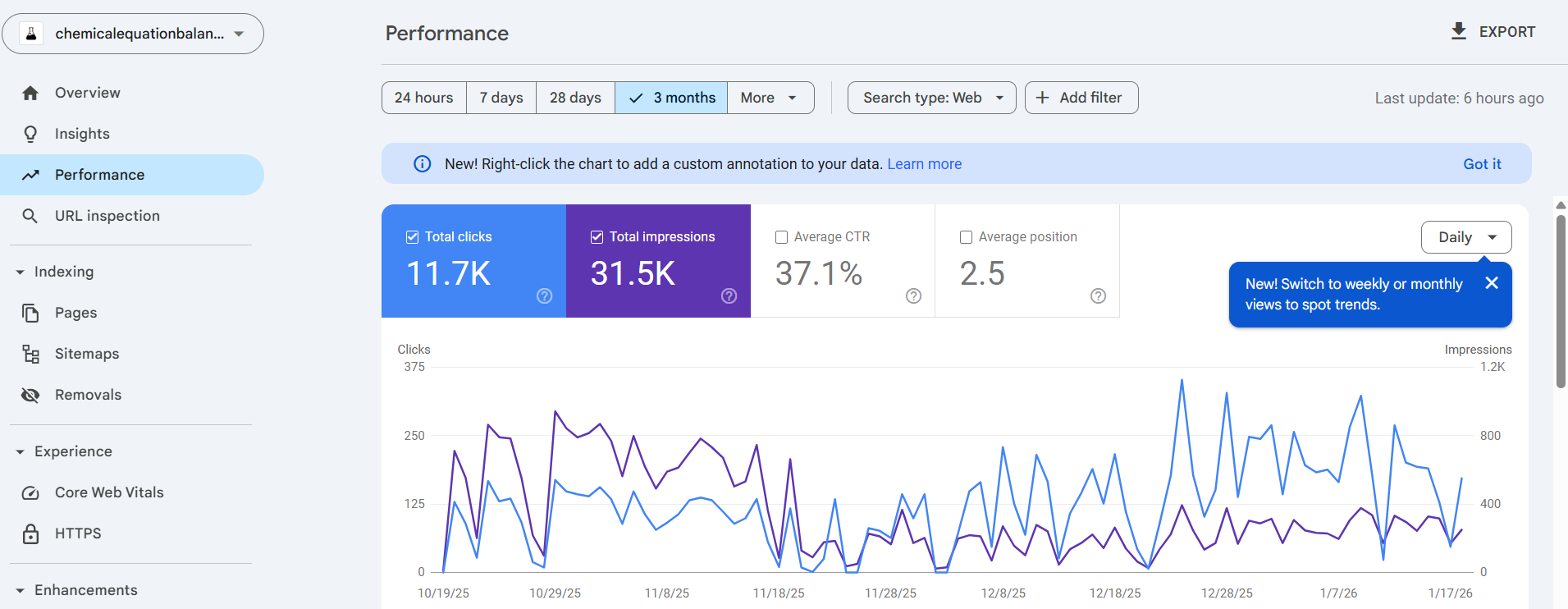Open Core Web Vitals gauge icon
Viewport: 1568px width, 609px height.
[x=30, y=492]
